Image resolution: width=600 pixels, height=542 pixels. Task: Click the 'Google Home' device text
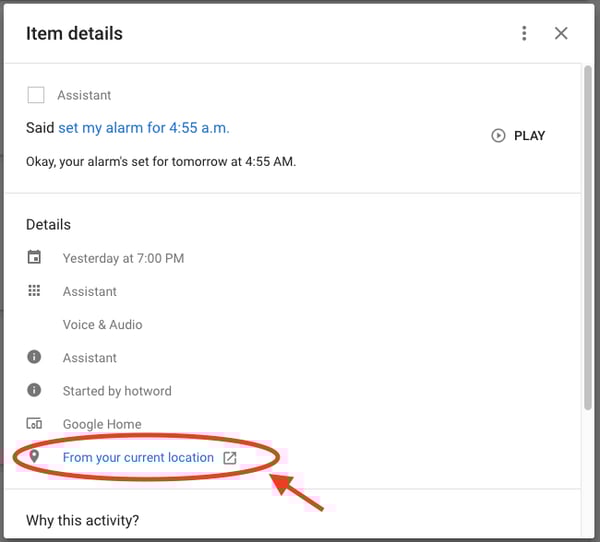(102, 424)
